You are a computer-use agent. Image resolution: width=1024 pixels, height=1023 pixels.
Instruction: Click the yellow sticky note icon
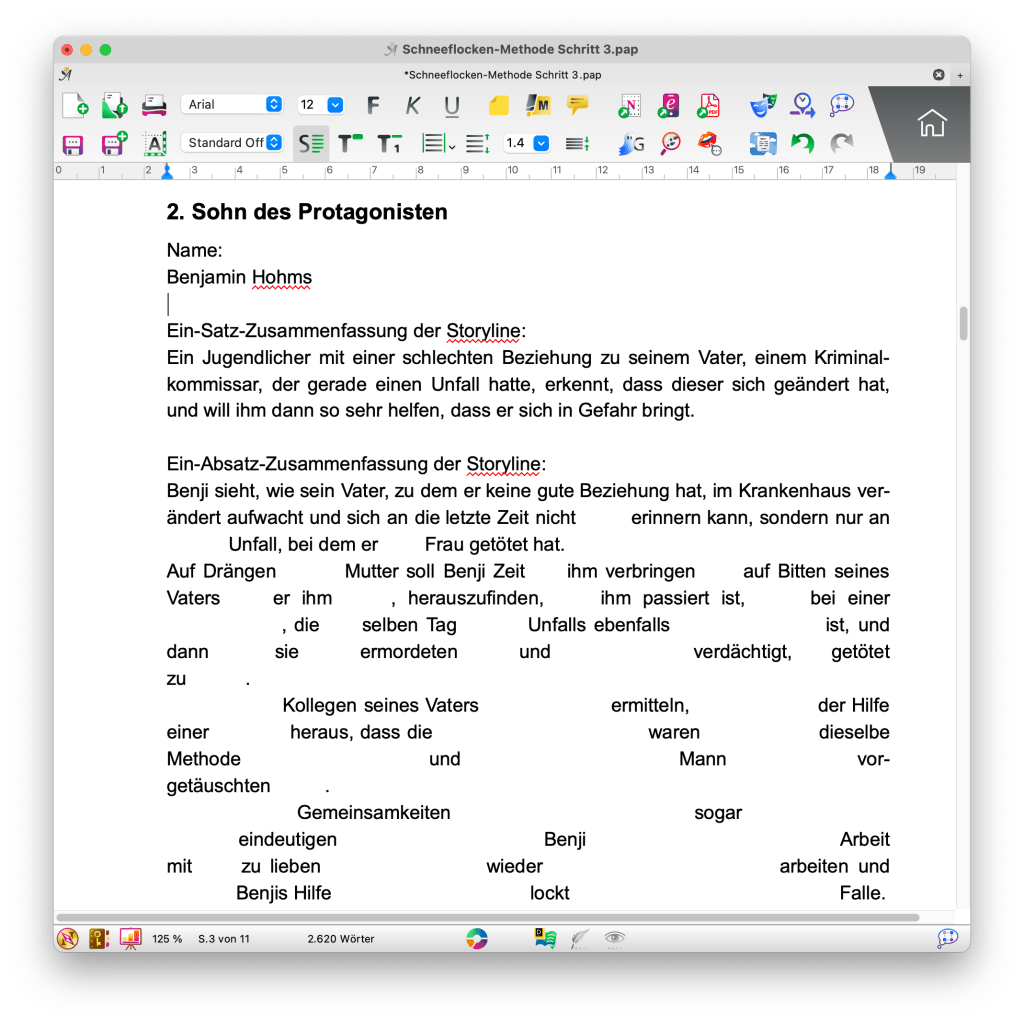[498, 104]
